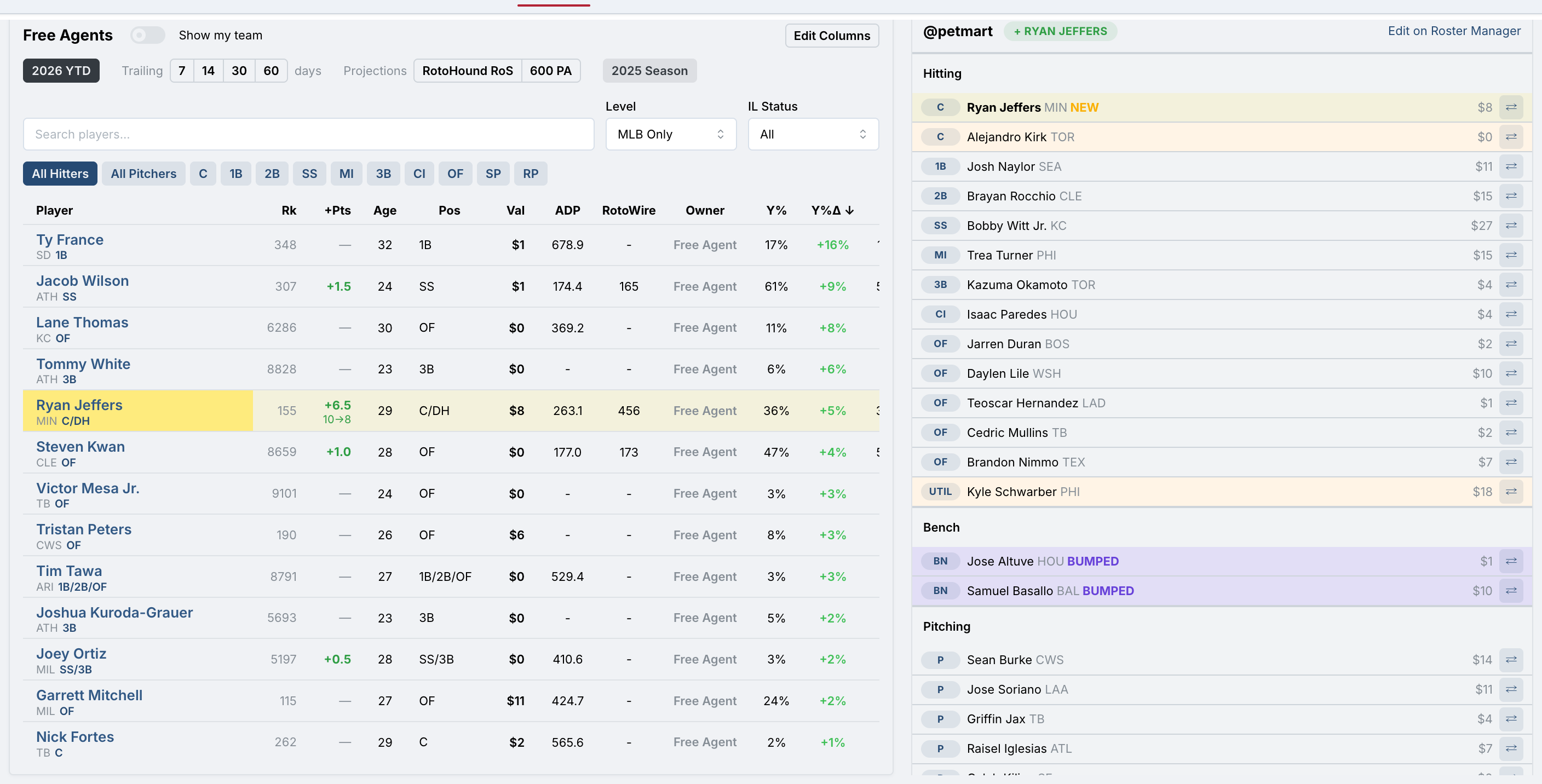Open the Level MLB Only dropdown

click(x=670, y=134)
